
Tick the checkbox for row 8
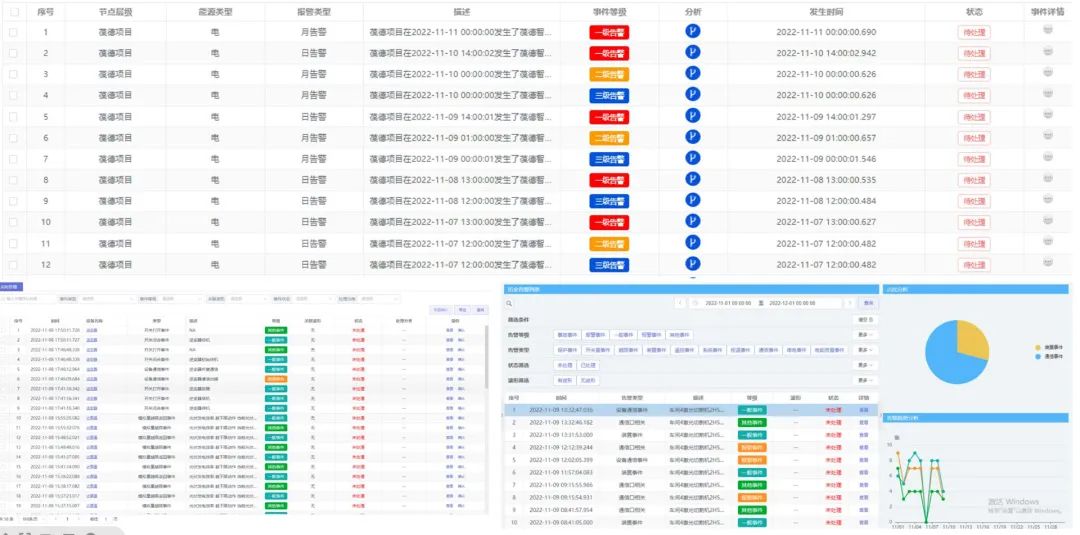click(13, 180)
